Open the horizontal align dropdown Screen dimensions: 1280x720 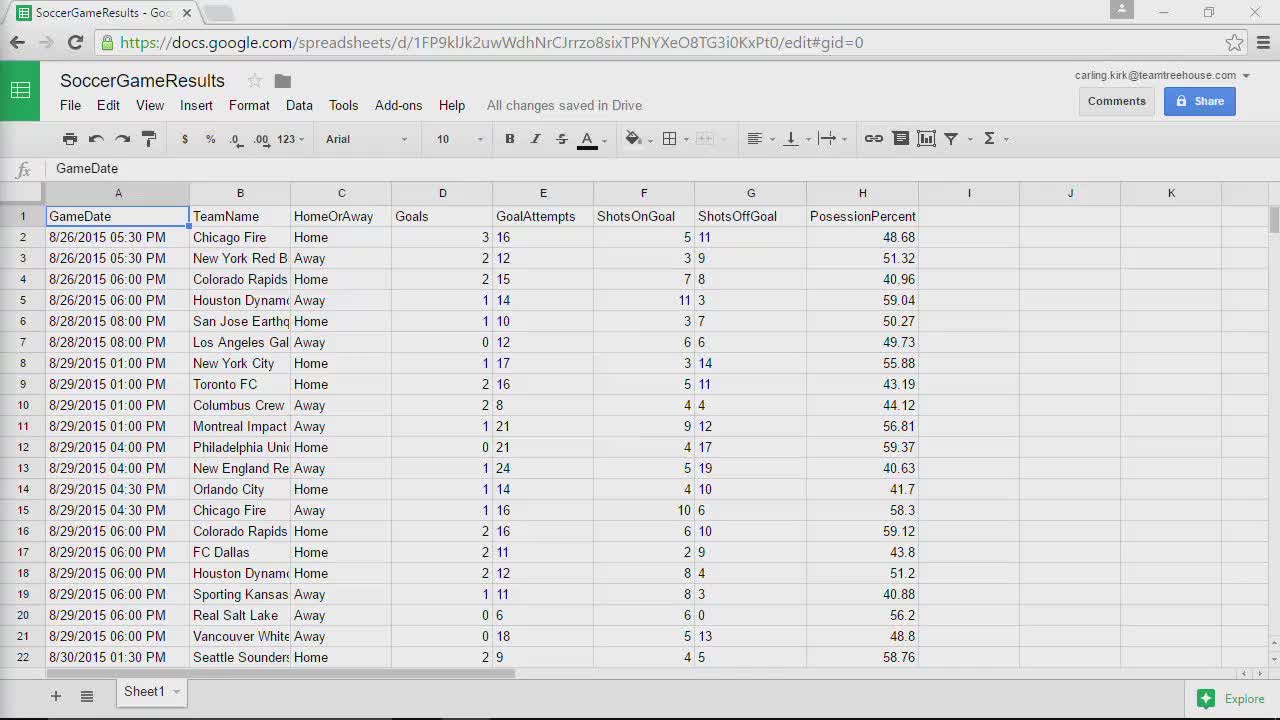(x=762, y=139)
